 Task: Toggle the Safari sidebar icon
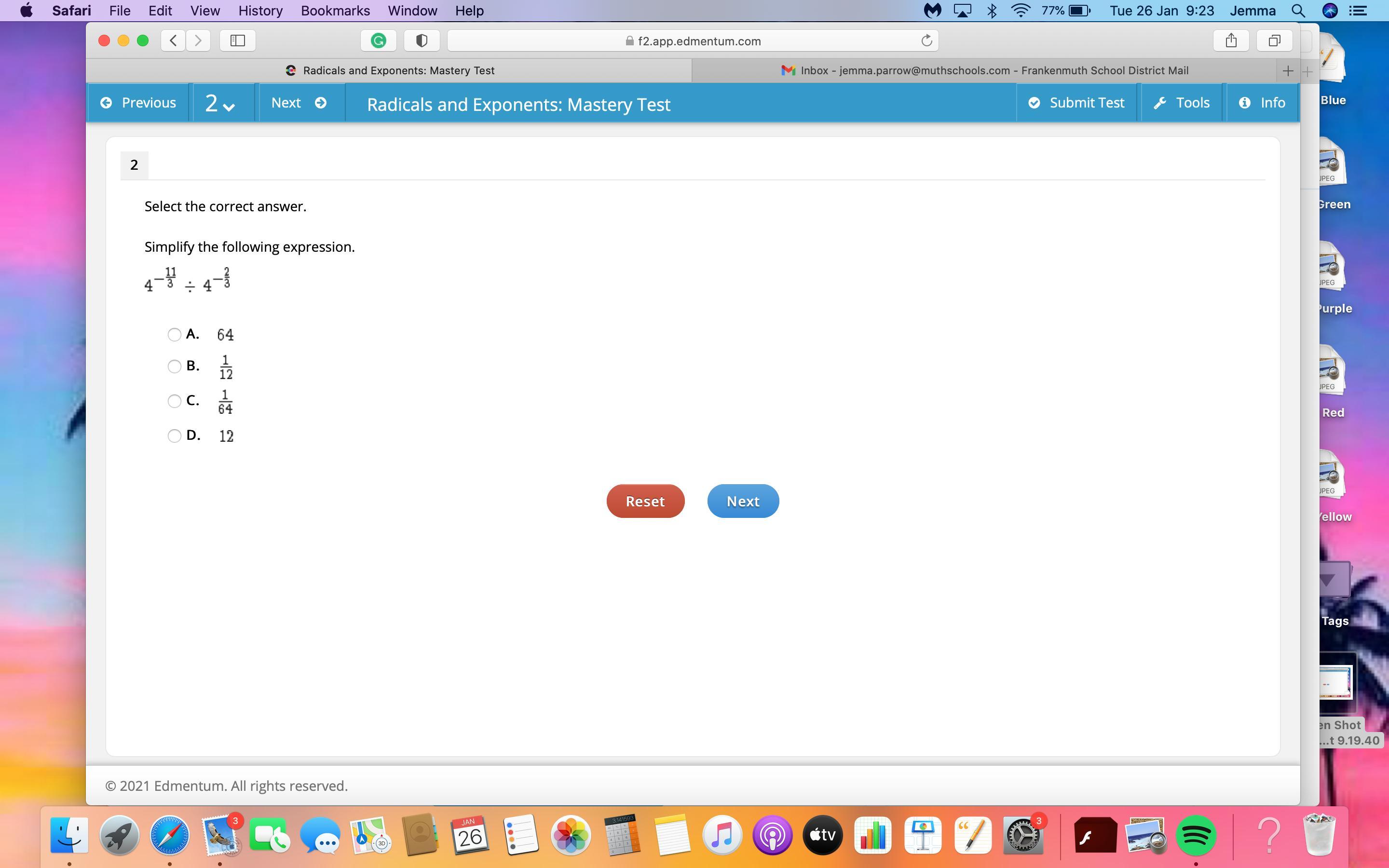(238, 41)
